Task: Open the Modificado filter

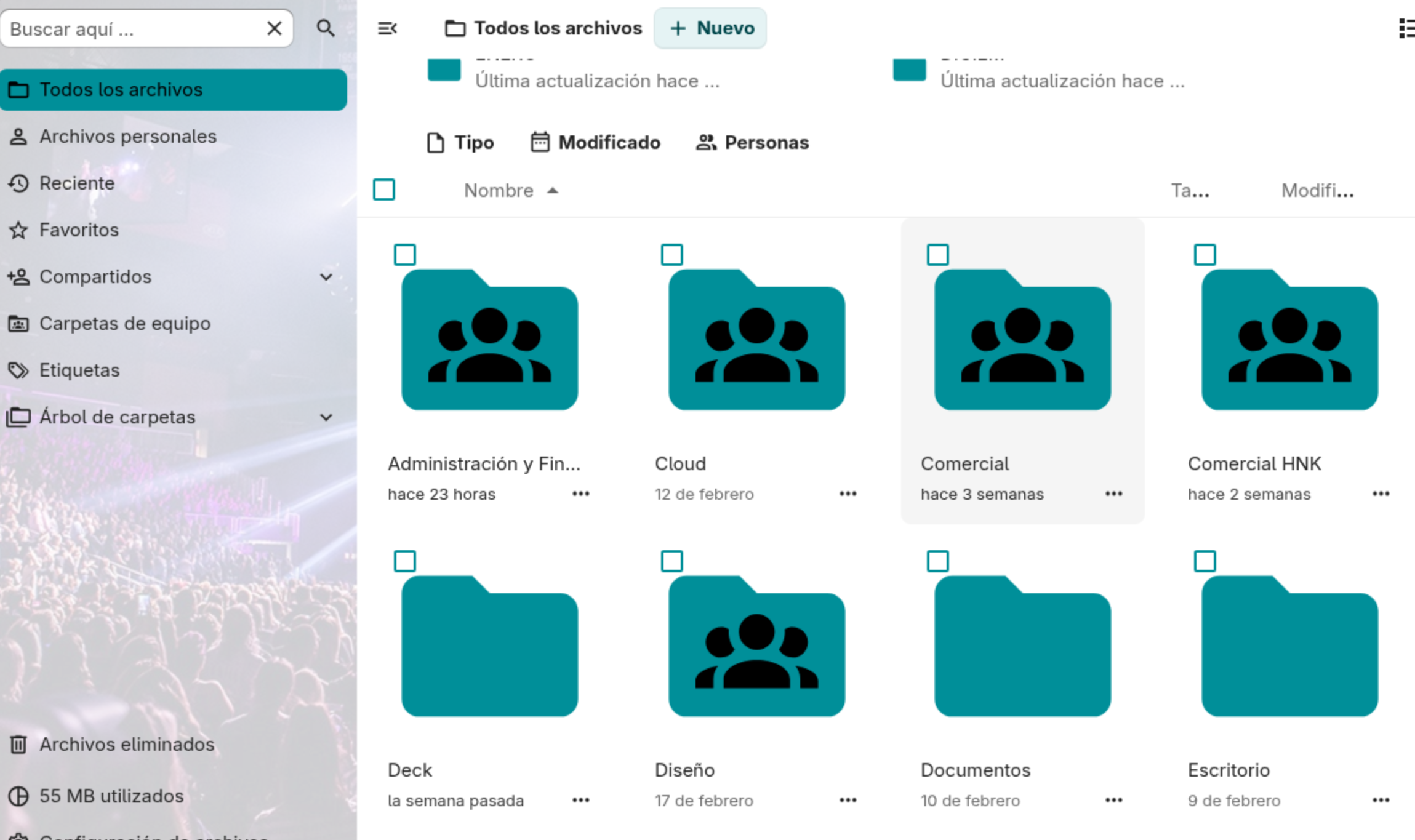Action: tap(595, 142)
